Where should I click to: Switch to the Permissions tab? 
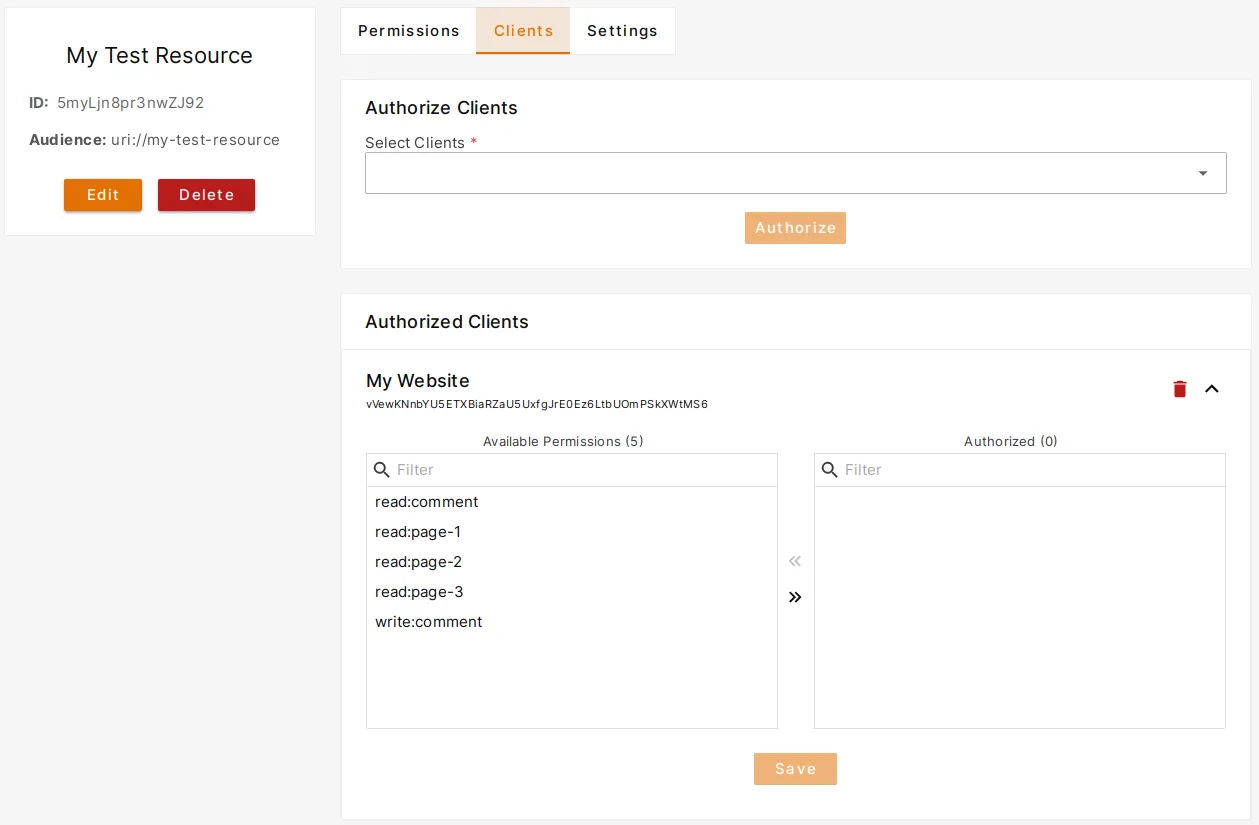pos(409,31)
